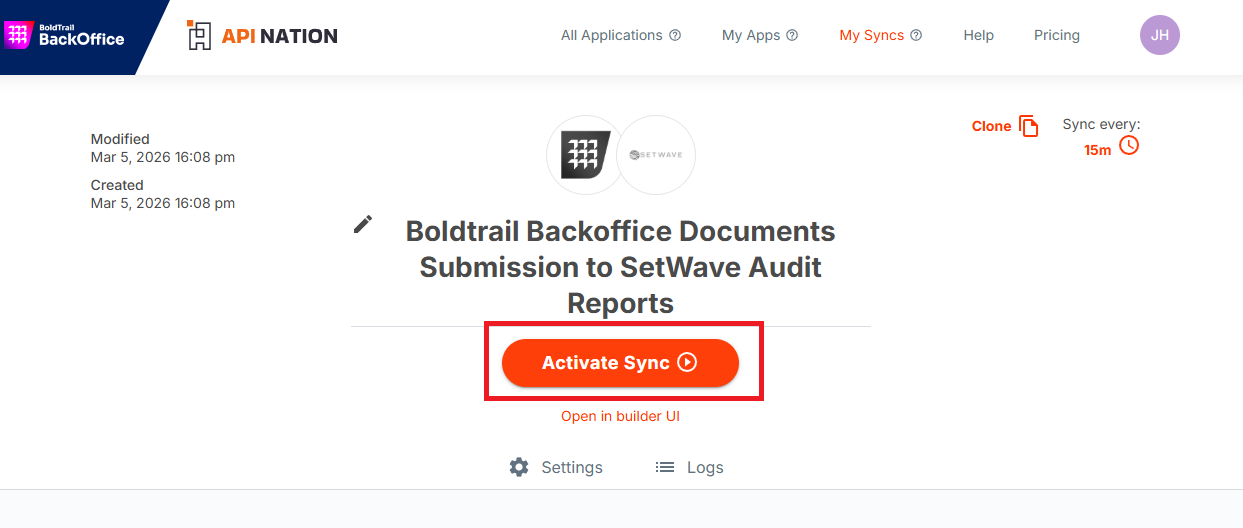Open the All Applications menu item
This screenshot has height=528, width=1243.
611,35
